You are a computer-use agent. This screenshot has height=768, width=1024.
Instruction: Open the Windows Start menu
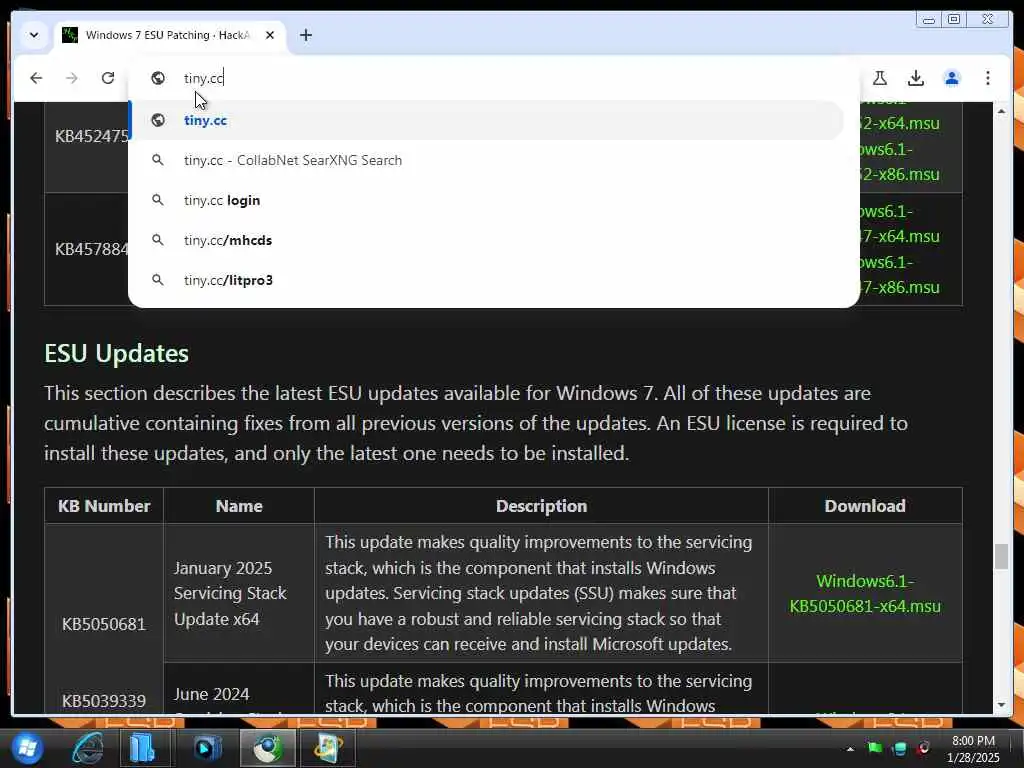(x=27, y=748)
